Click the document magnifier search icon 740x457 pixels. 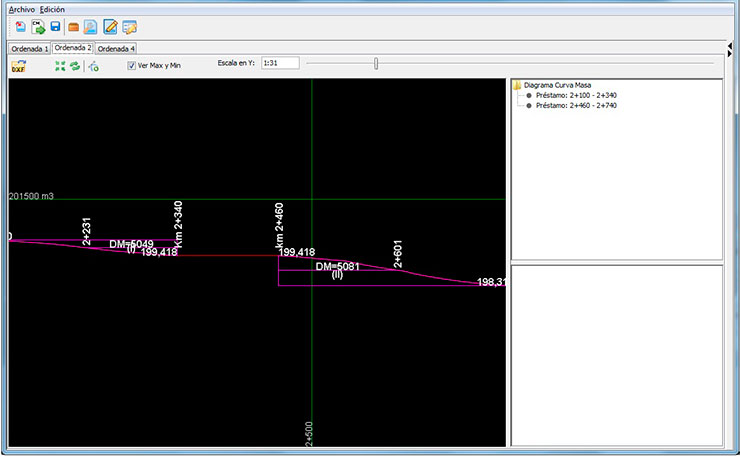click(90, 27)
